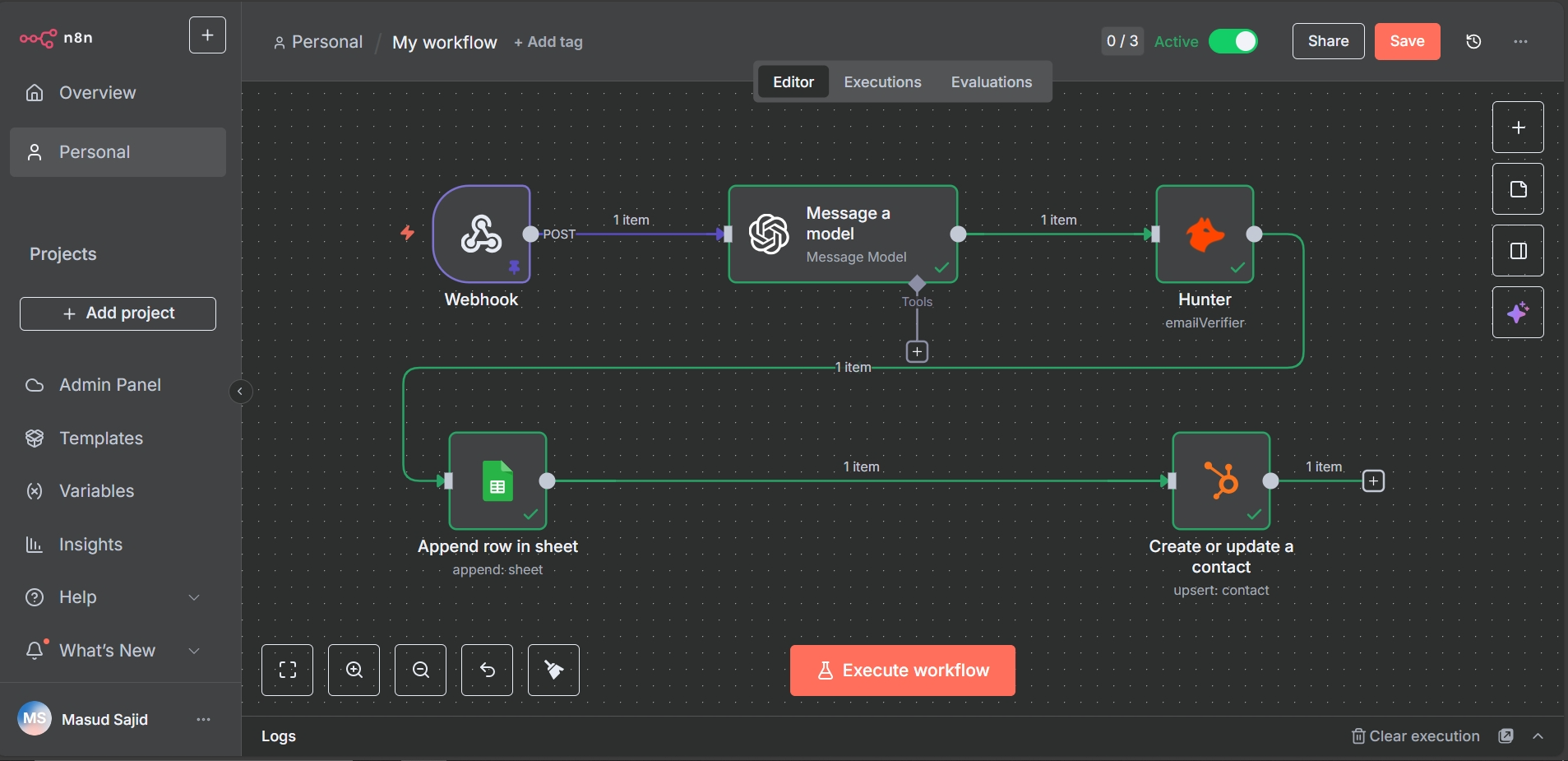
Task: Click the upsert: contact subtitle
Action: (x=1221, y=591)
